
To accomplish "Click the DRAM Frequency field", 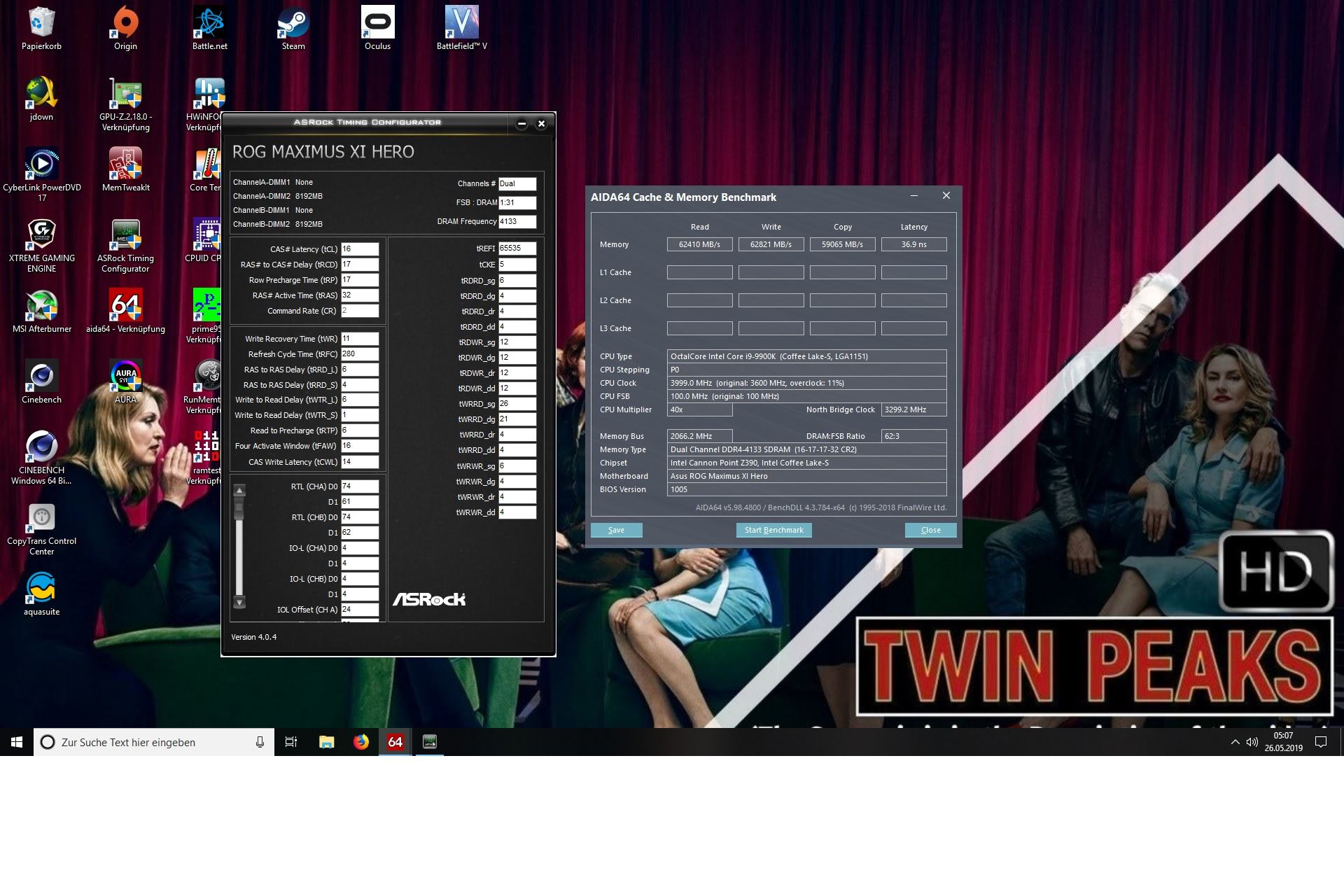I will point(517,221).
